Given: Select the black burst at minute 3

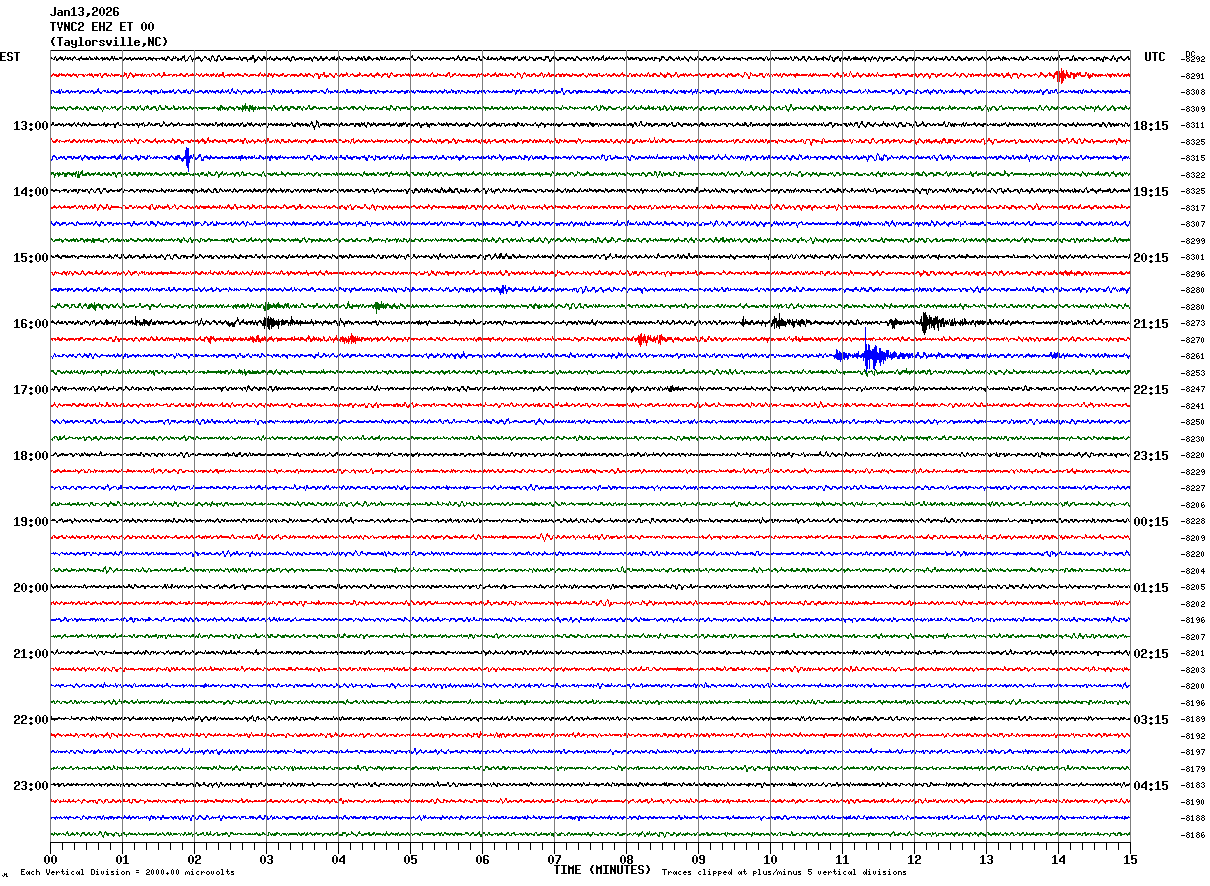Looking at the screenshot, I should (x=270, y=322).
